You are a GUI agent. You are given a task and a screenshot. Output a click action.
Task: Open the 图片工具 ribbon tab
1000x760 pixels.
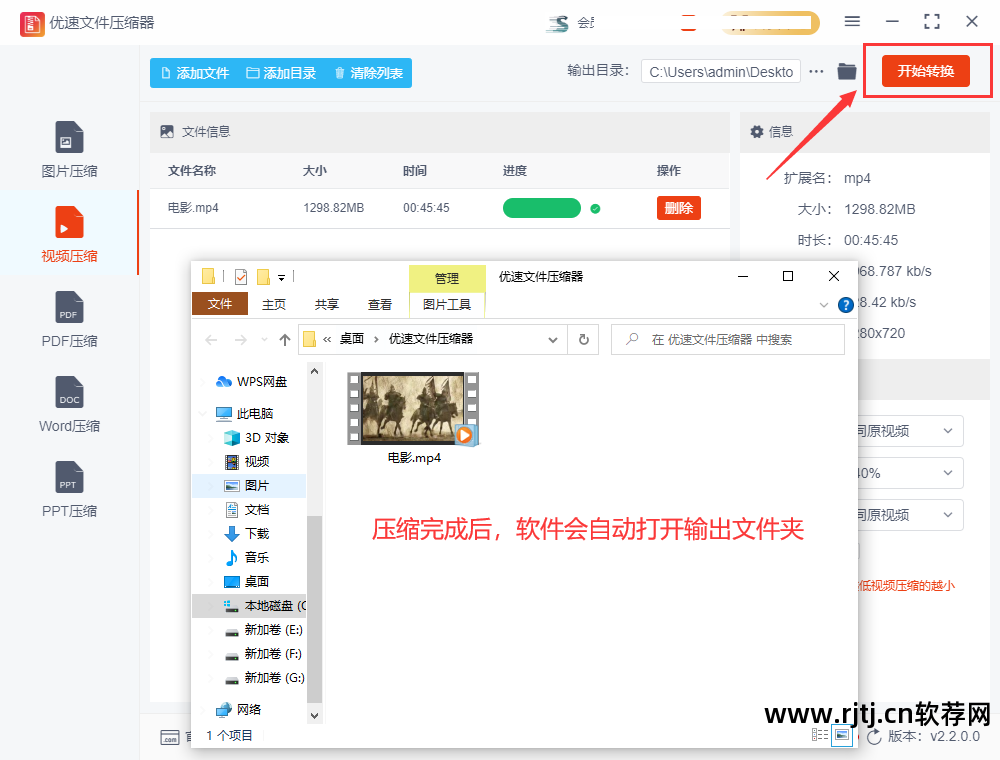tap(446, 305)
